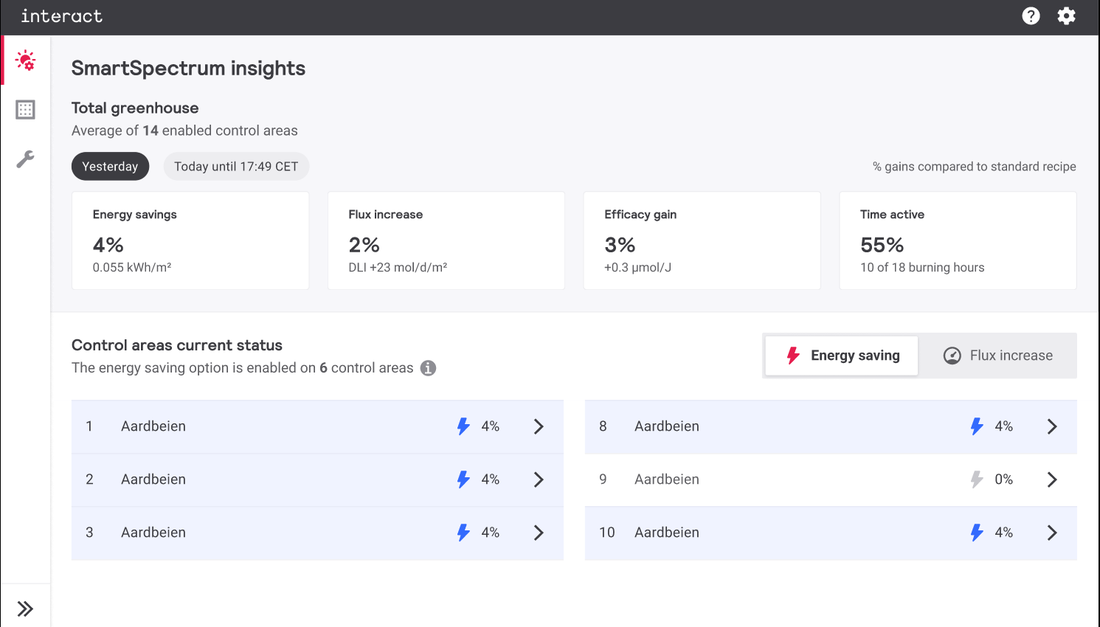Click the SmartSpectrum insights heading
The height and width of the screenshot is (627, 1100).
tap(188, 68)
